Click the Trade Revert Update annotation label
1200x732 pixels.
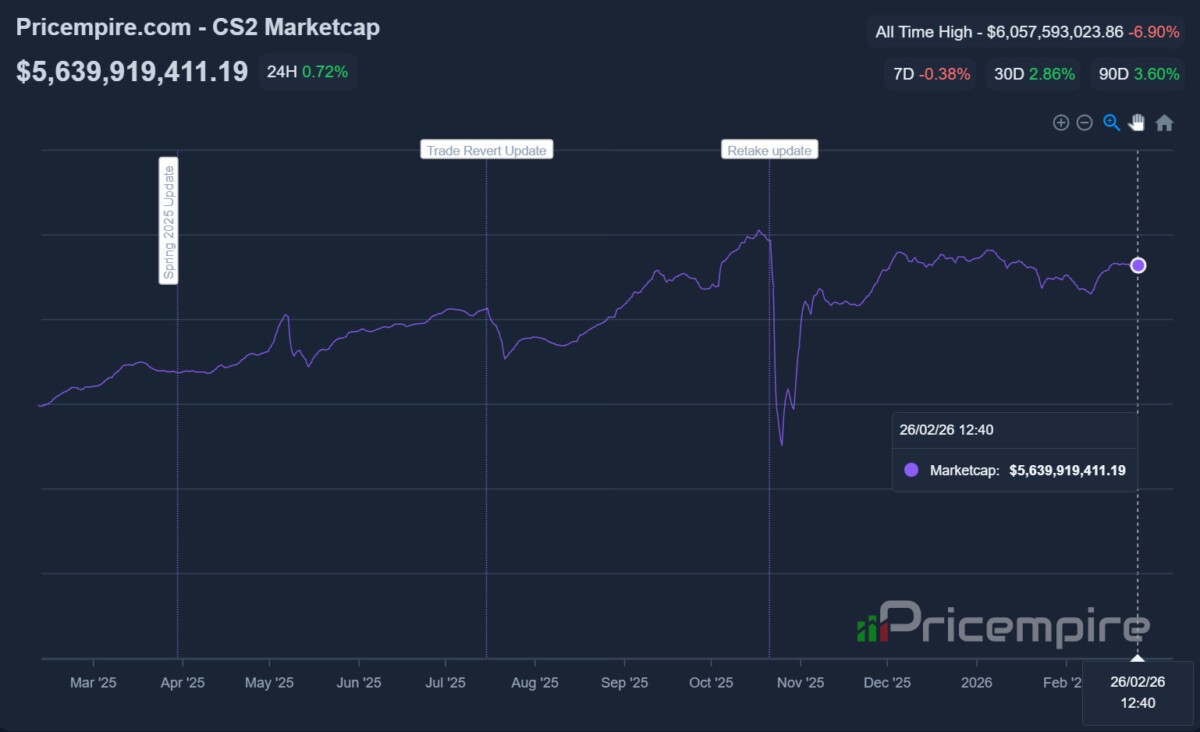point(486,150)
